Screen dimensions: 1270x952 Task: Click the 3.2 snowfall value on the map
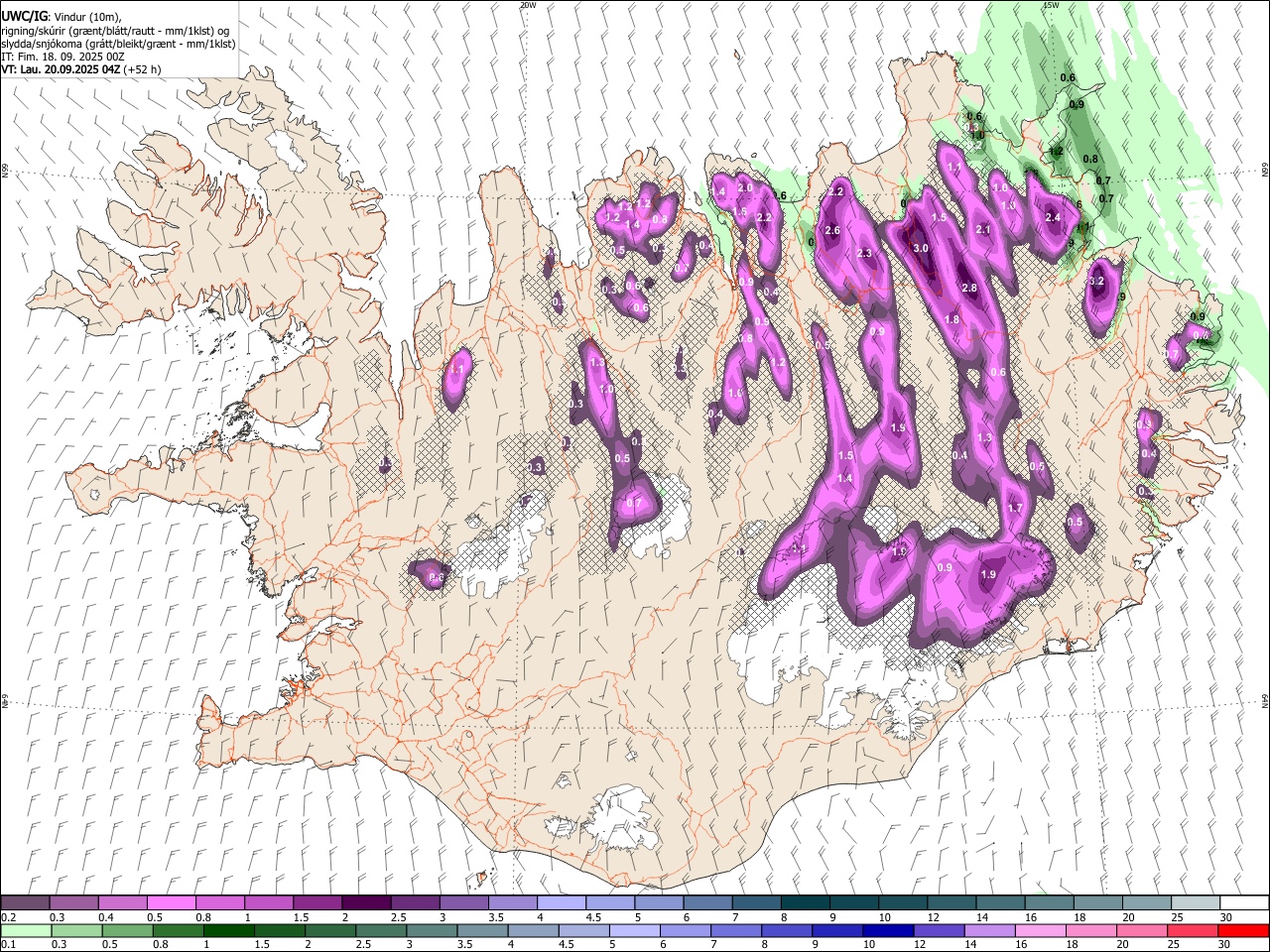coord(1096,282)
